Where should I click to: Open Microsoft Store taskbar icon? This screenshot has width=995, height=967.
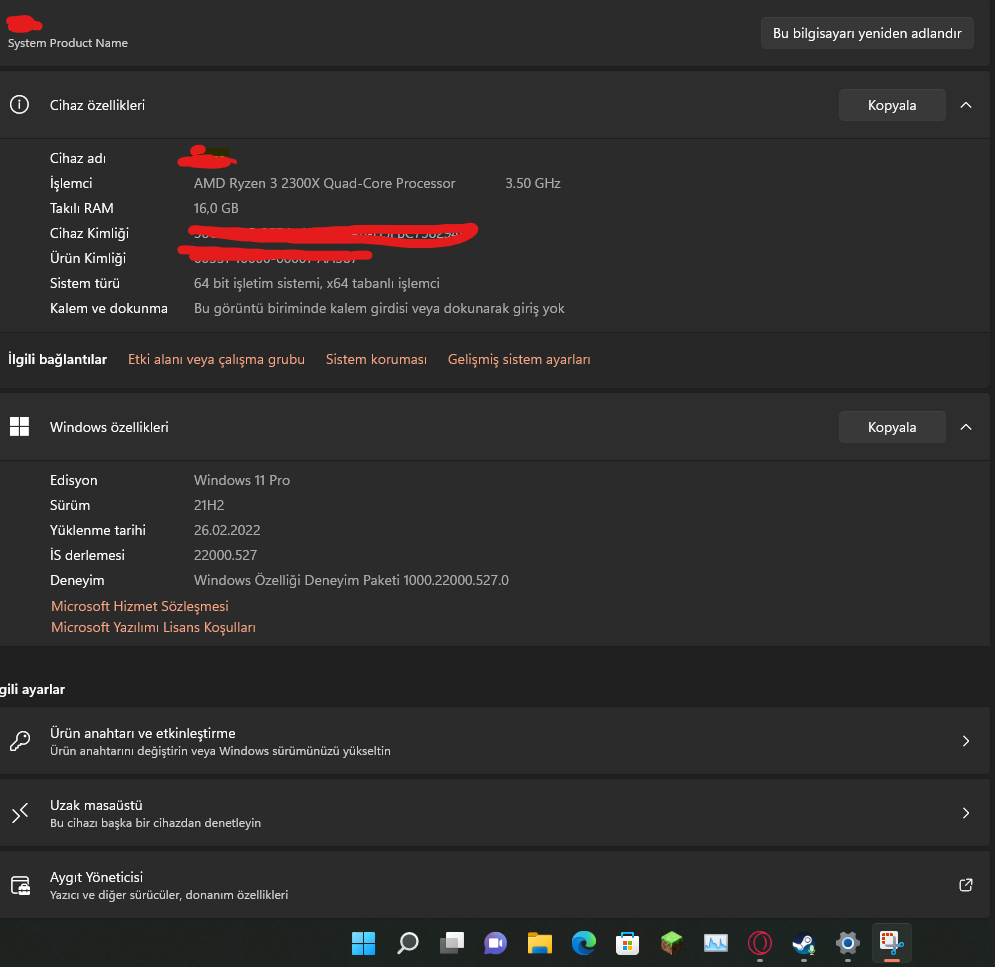tap(628, 943)
